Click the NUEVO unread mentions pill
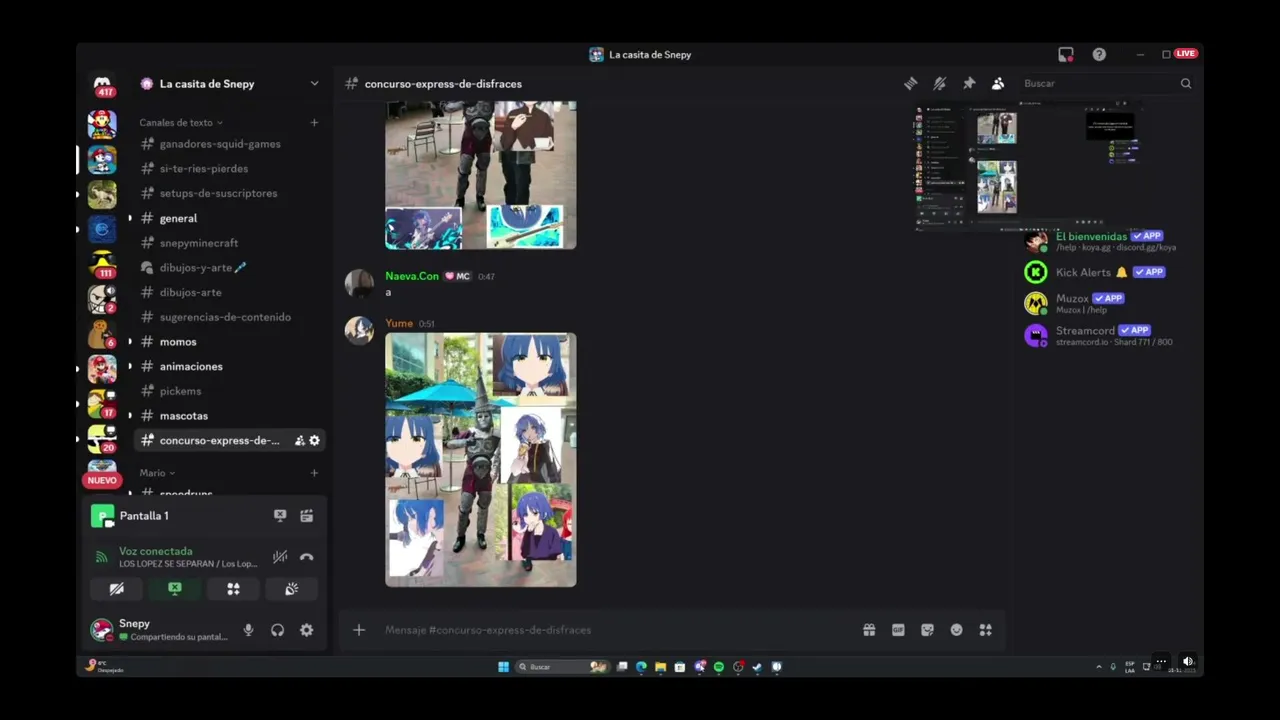Screen dimensions: 1280x720 pyautogui.click(x=102, y=480)
